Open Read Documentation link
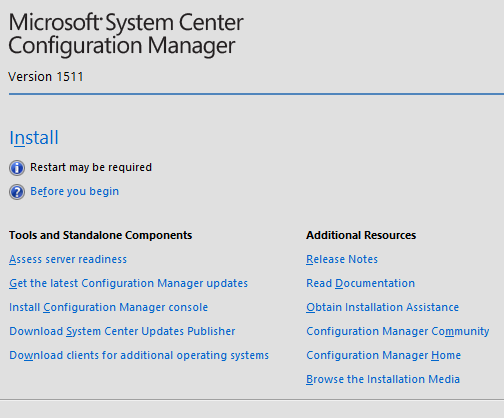This screenshot has height=418, width=504. (361, 283)
